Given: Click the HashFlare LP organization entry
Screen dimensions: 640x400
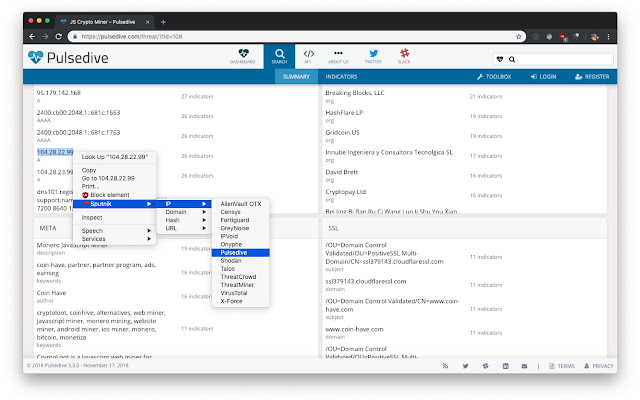Looking at the screenshot, I should (344, 113).
